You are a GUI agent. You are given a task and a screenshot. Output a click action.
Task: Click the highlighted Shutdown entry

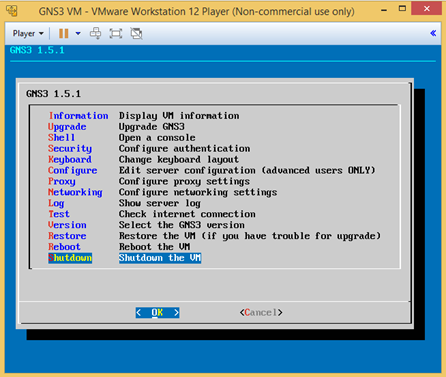tap(70, 258)
